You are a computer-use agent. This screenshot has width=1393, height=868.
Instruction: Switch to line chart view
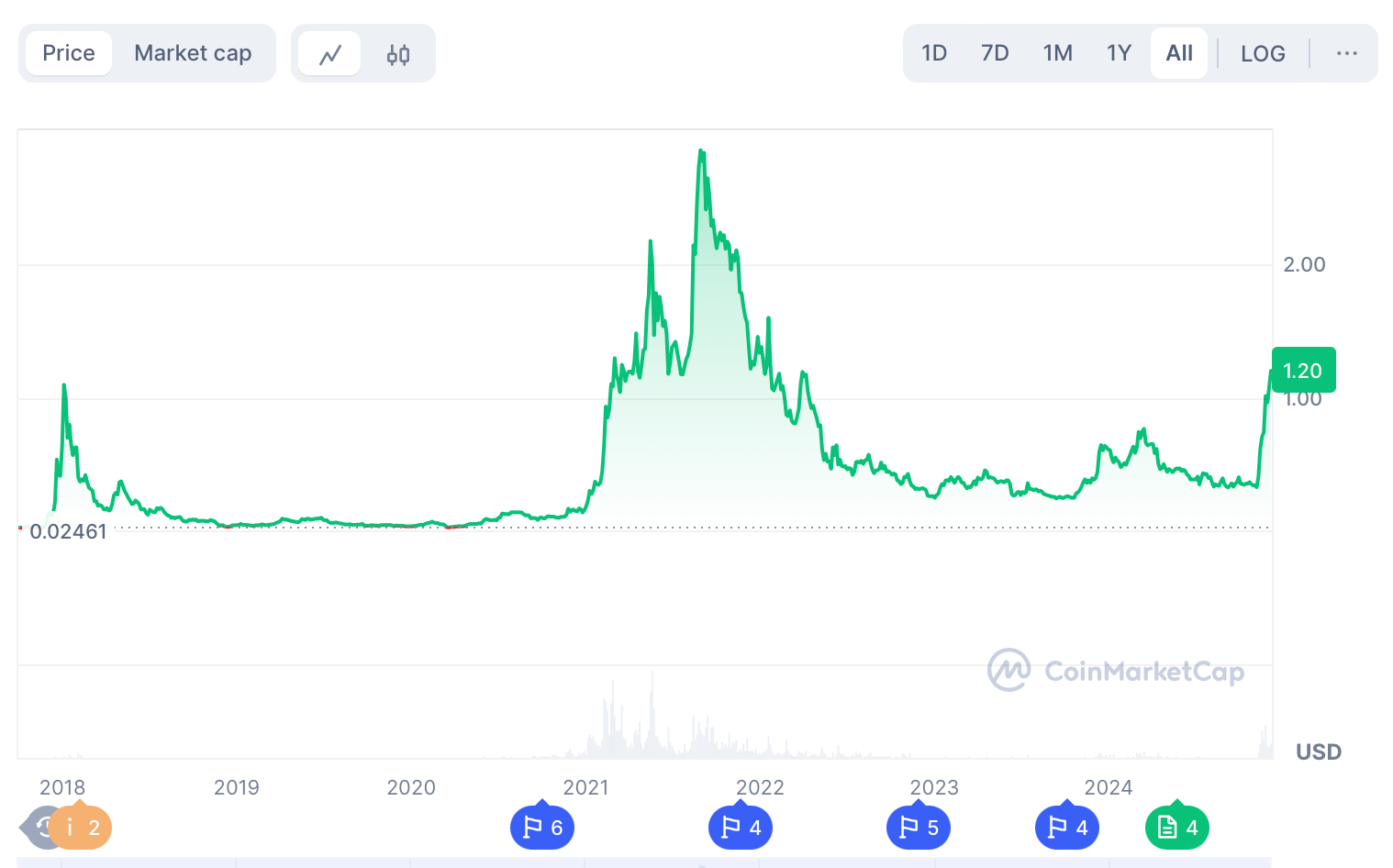(329, 54)
